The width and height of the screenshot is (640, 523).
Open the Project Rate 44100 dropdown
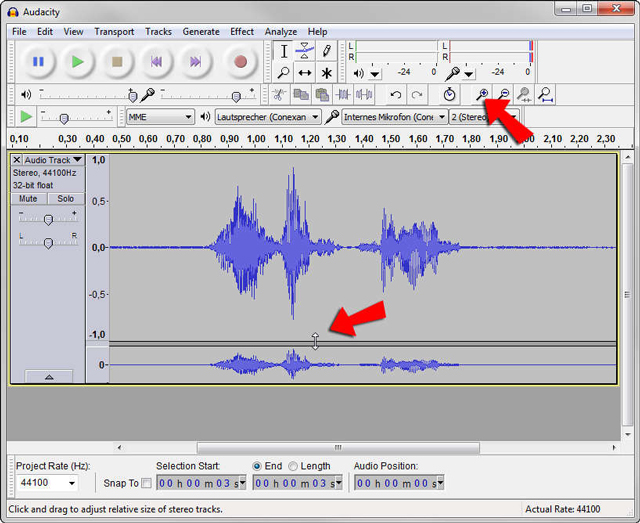click(x=47, y=484)
